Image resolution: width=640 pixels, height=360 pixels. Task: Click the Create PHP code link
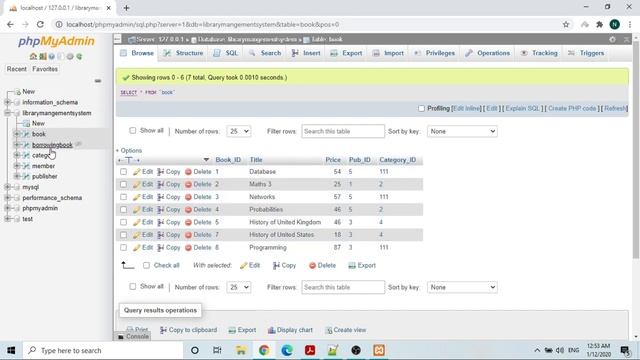(x=572, y=108)
